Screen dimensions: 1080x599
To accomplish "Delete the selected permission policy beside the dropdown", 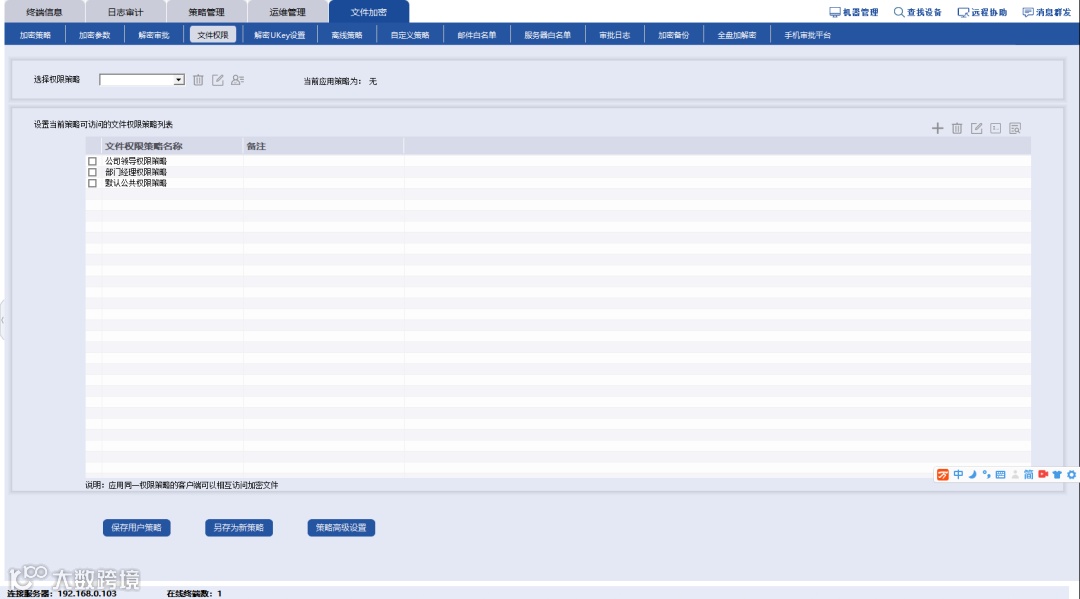I will click(x=198, y=80).
